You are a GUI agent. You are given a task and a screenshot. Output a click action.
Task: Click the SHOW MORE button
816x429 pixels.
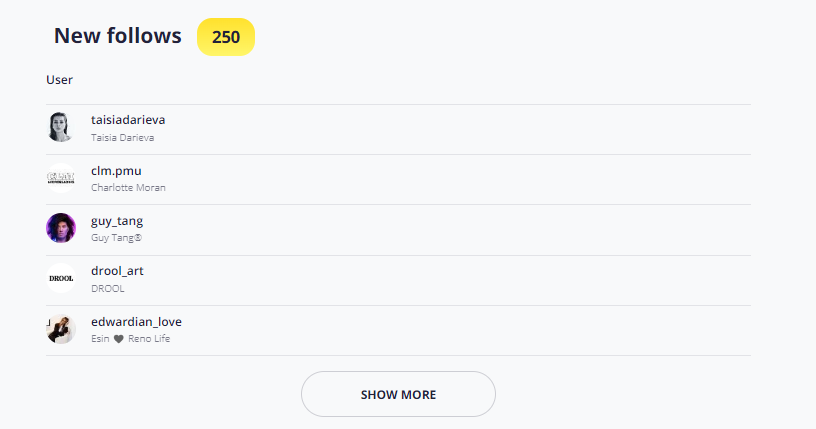pyautogui.click(x=398, y=394)
